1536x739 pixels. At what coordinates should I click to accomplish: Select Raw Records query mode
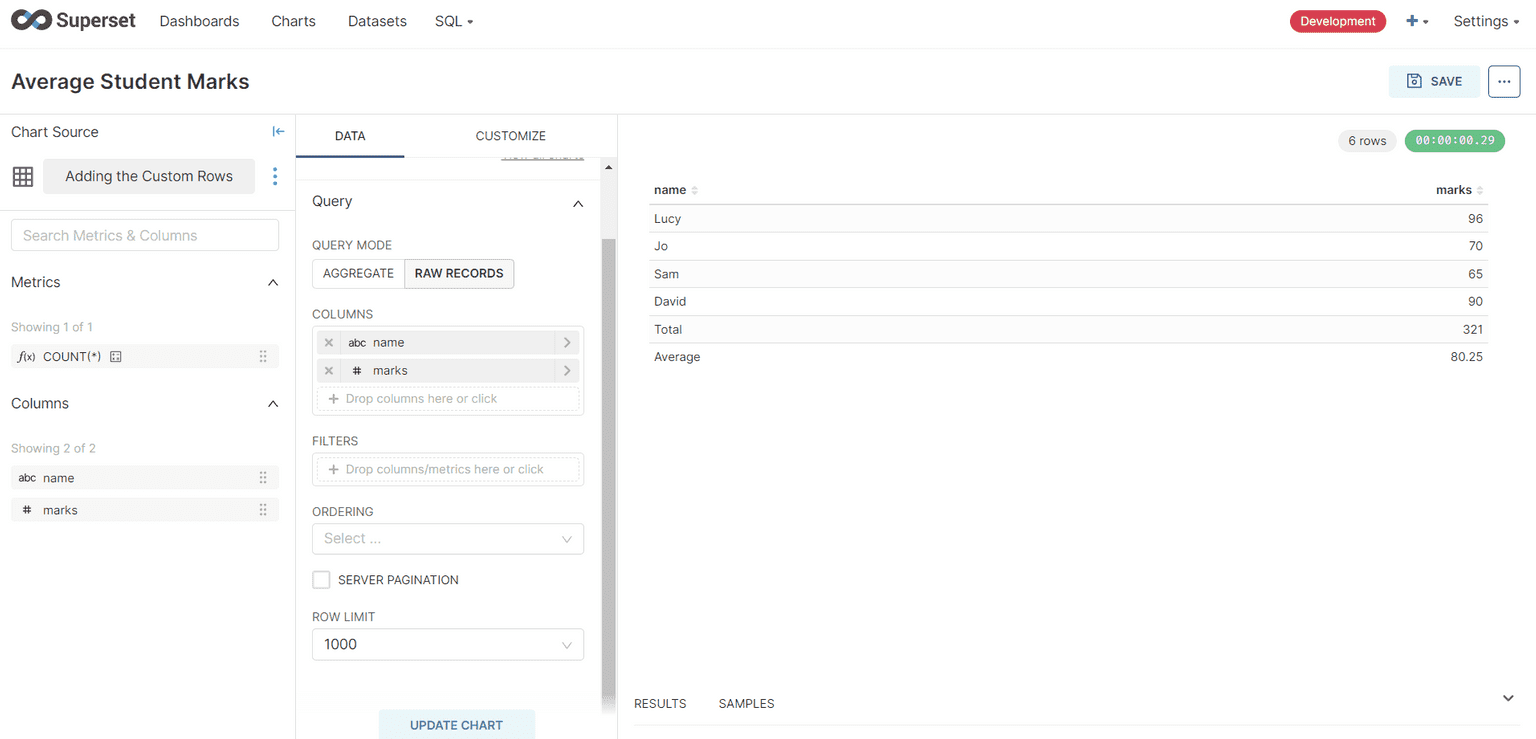tap(459, 274)
